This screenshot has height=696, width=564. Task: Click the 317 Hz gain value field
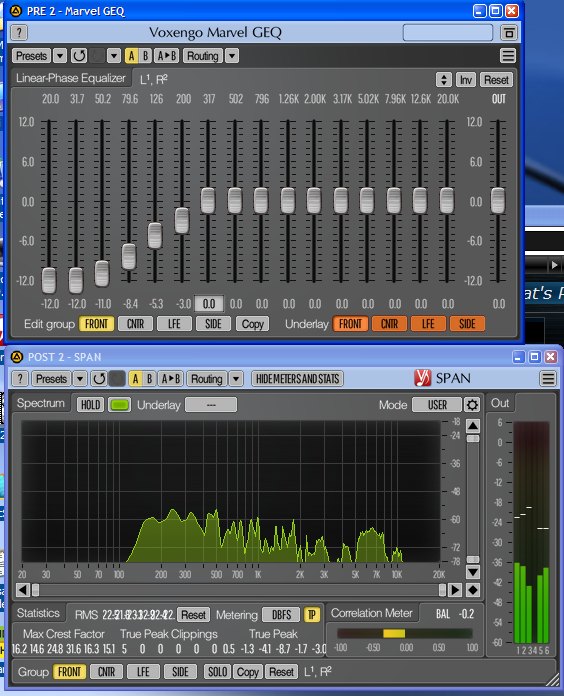tap(209, 304)
